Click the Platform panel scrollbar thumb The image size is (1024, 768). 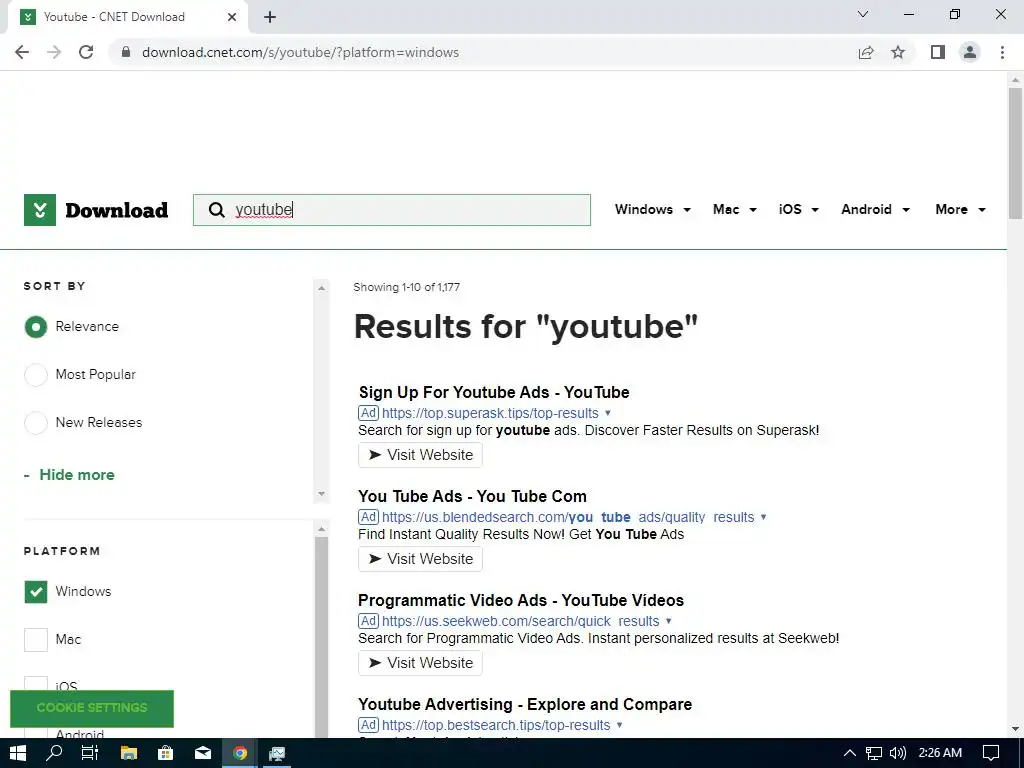[x=321, y=637]
